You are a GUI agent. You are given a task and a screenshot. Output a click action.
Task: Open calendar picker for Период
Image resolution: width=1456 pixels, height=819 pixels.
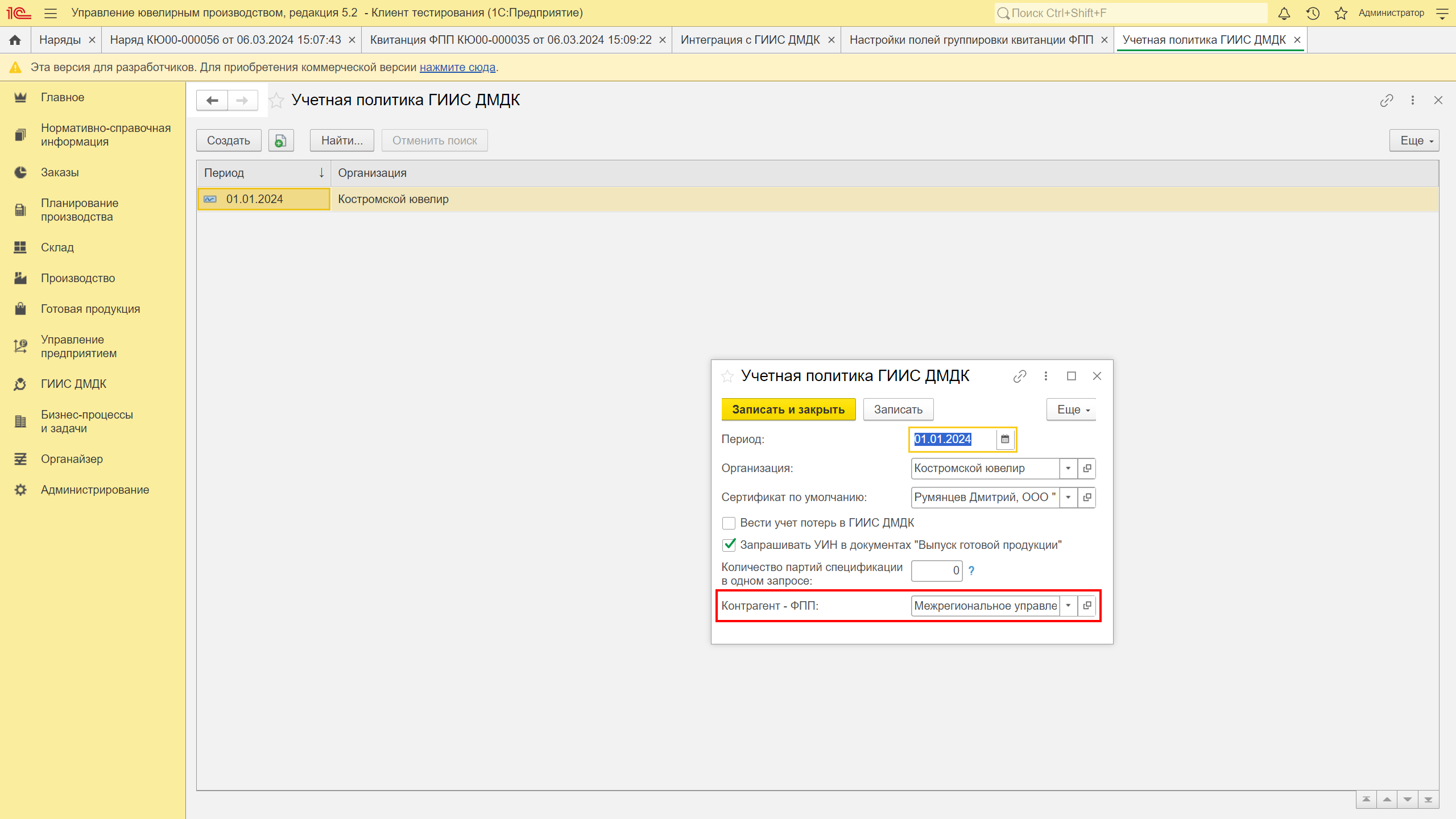pyautogui.click(x=1005, y=439)
